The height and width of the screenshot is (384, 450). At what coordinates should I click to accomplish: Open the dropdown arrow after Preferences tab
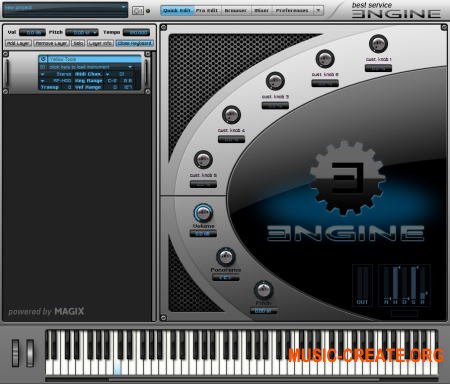318,10
